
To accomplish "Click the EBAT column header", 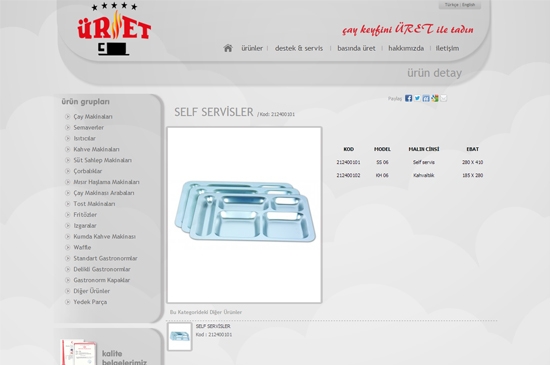I will [x=472, y=149].
